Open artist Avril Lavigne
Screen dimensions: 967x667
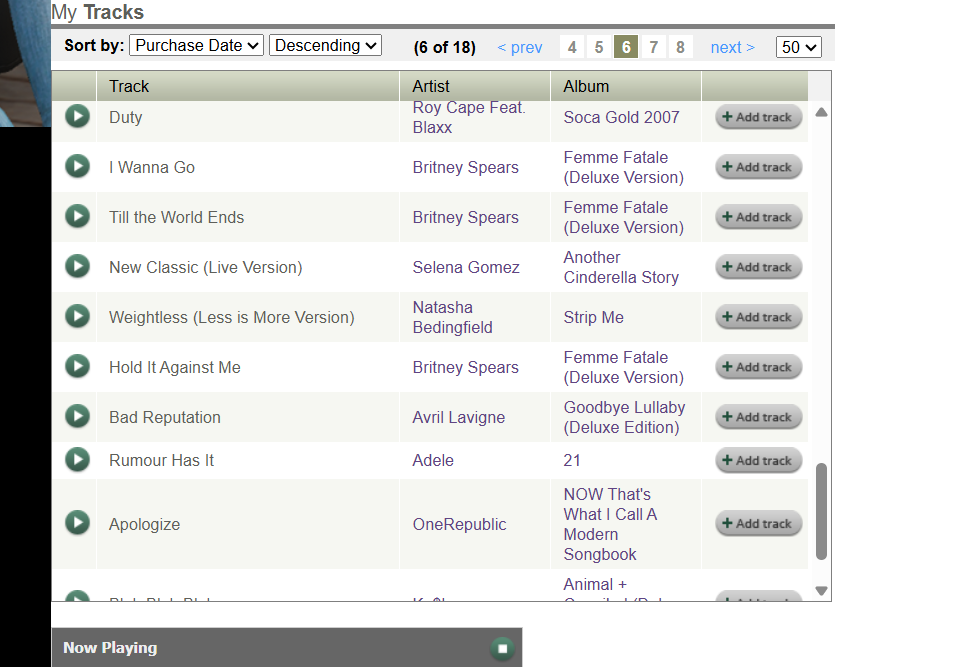tap(458, 417)
